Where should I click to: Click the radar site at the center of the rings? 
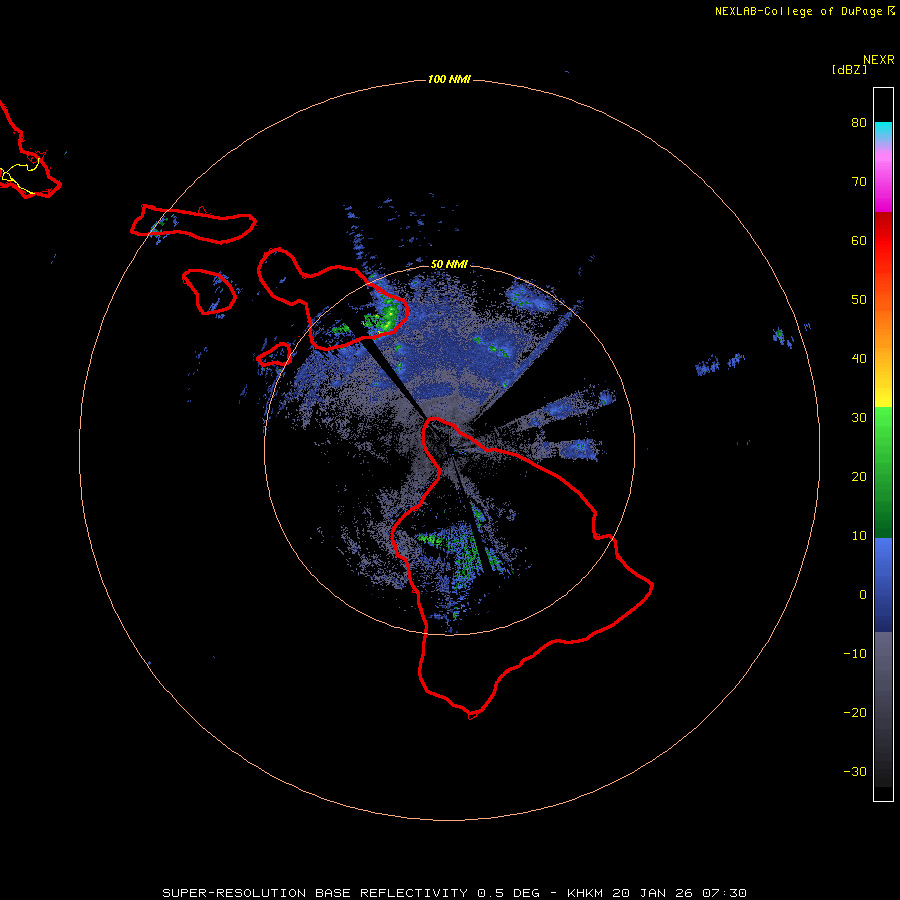click(x=449, y=450)
